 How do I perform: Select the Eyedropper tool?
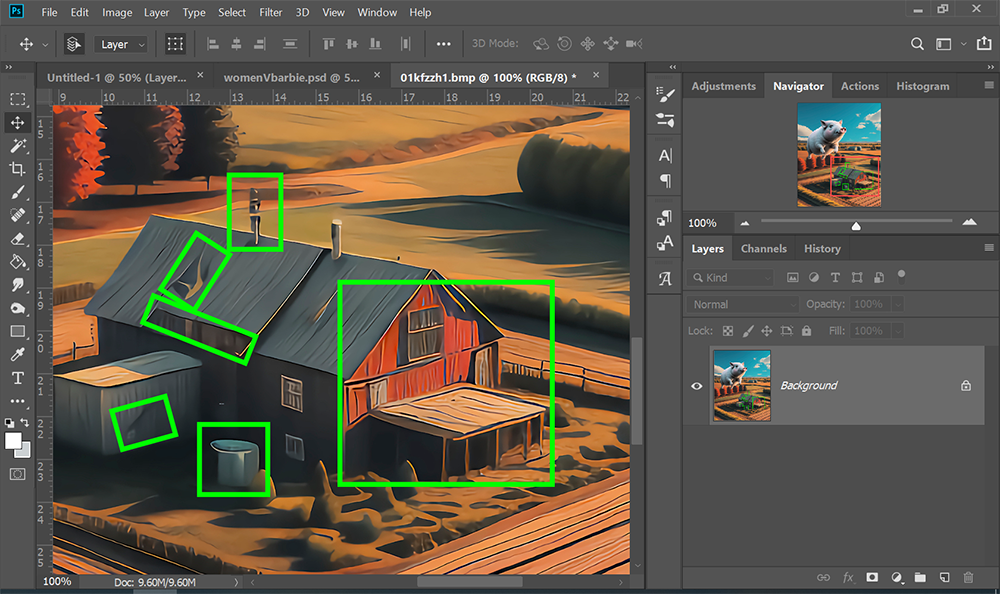coord(17,354)
